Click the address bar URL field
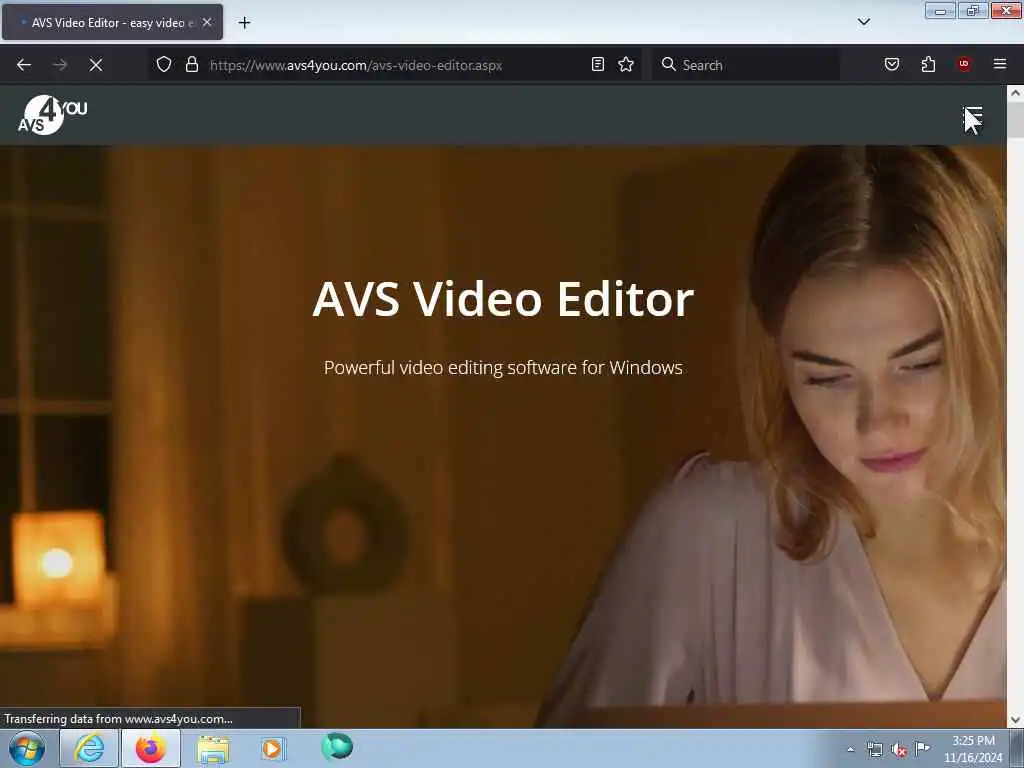Screen dimensions: 1024x768 click(x=397, y=65)
